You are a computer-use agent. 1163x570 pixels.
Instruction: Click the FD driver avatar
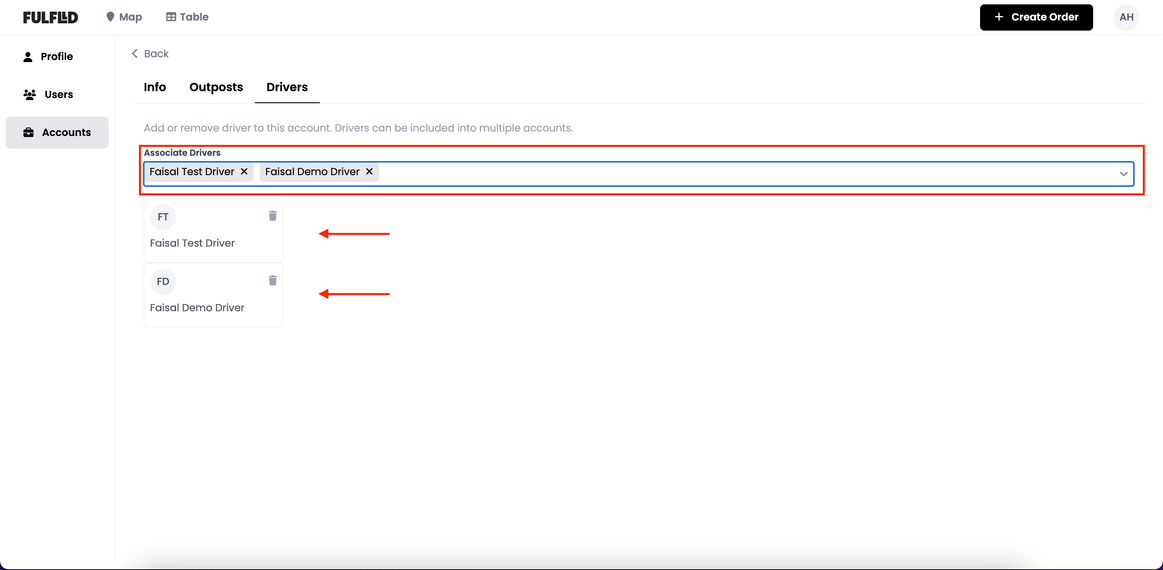pyautogui.click(x=163, y=282)
